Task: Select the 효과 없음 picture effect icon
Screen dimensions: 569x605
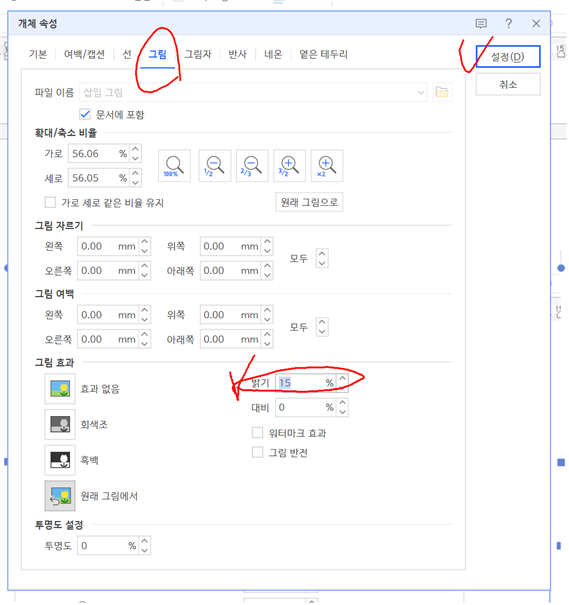Action: click(60, 389)
